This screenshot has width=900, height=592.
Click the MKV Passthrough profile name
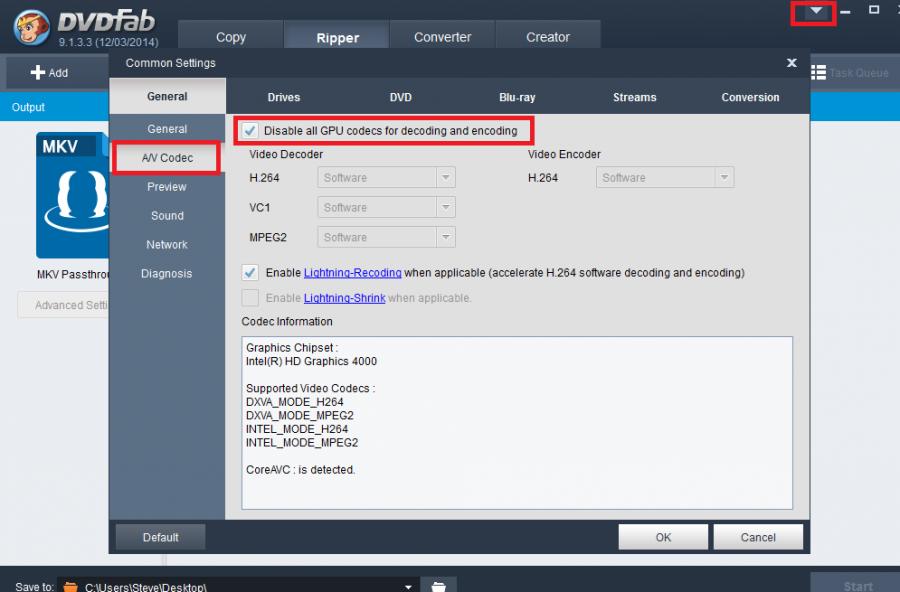73,274
